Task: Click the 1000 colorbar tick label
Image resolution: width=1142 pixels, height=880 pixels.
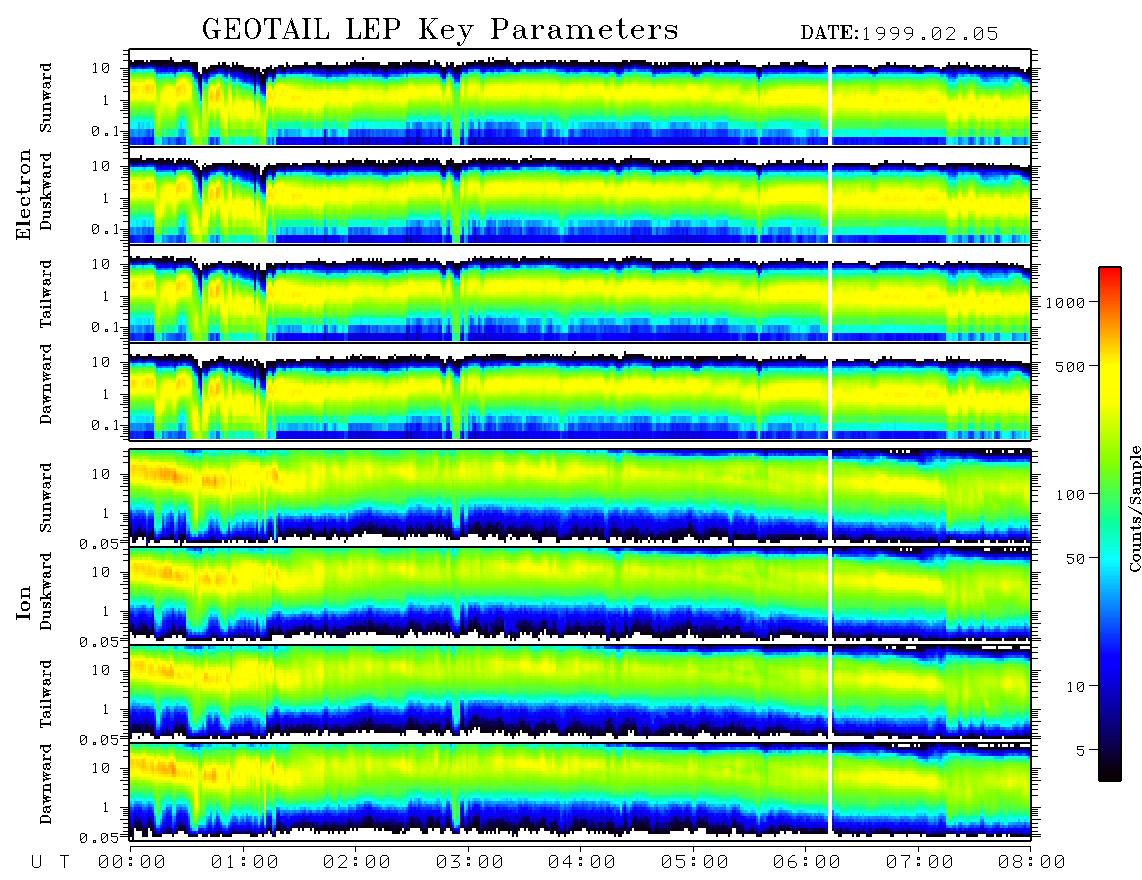Action: pyautogui.click(x=1065, y=302)
